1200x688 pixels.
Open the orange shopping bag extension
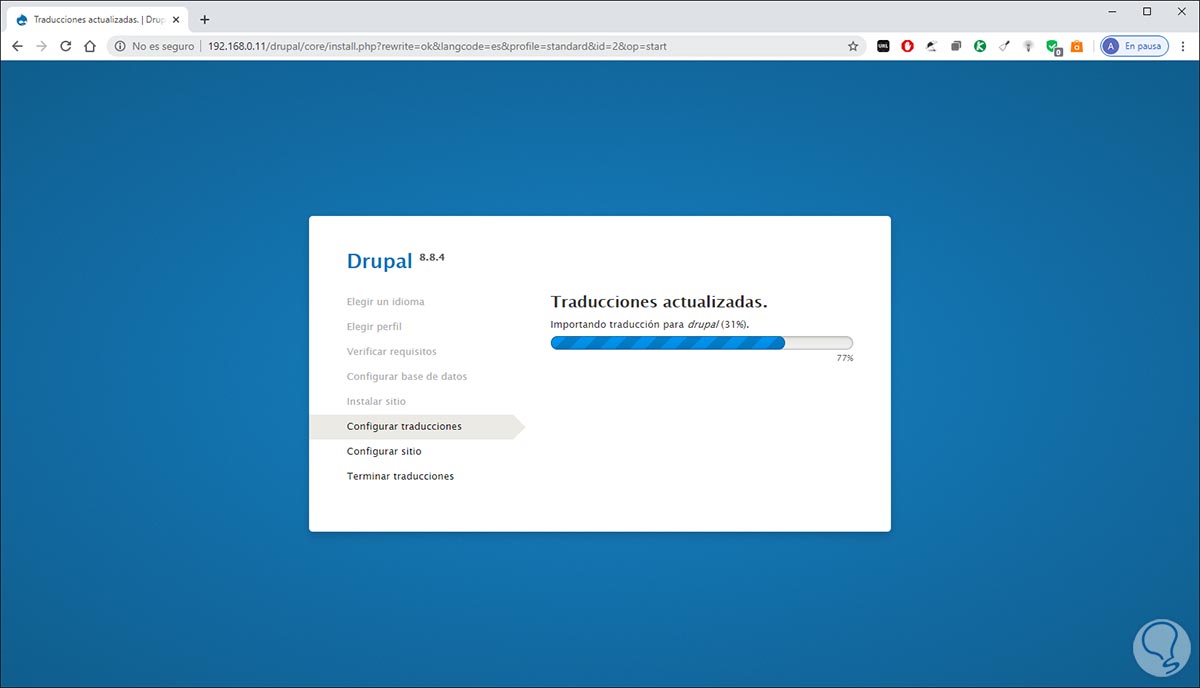pos(1077,46)
